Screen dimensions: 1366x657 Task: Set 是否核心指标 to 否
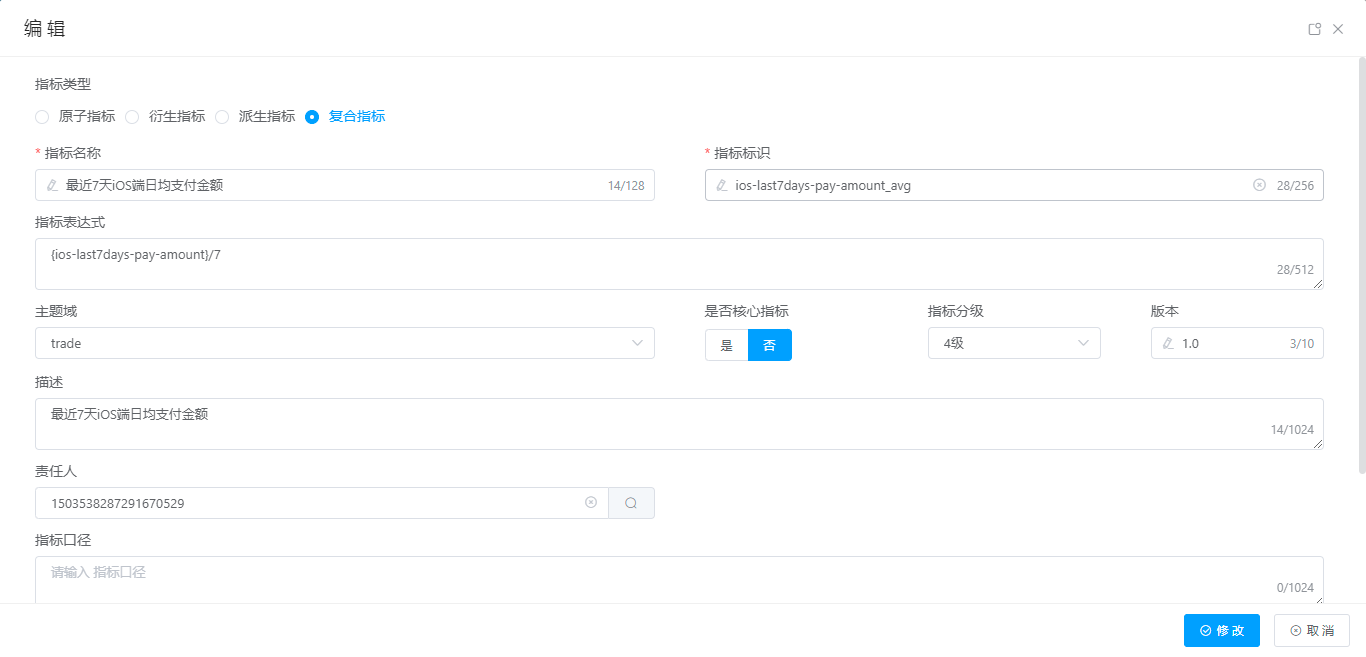pyautogui.click(x=769, y=345)
